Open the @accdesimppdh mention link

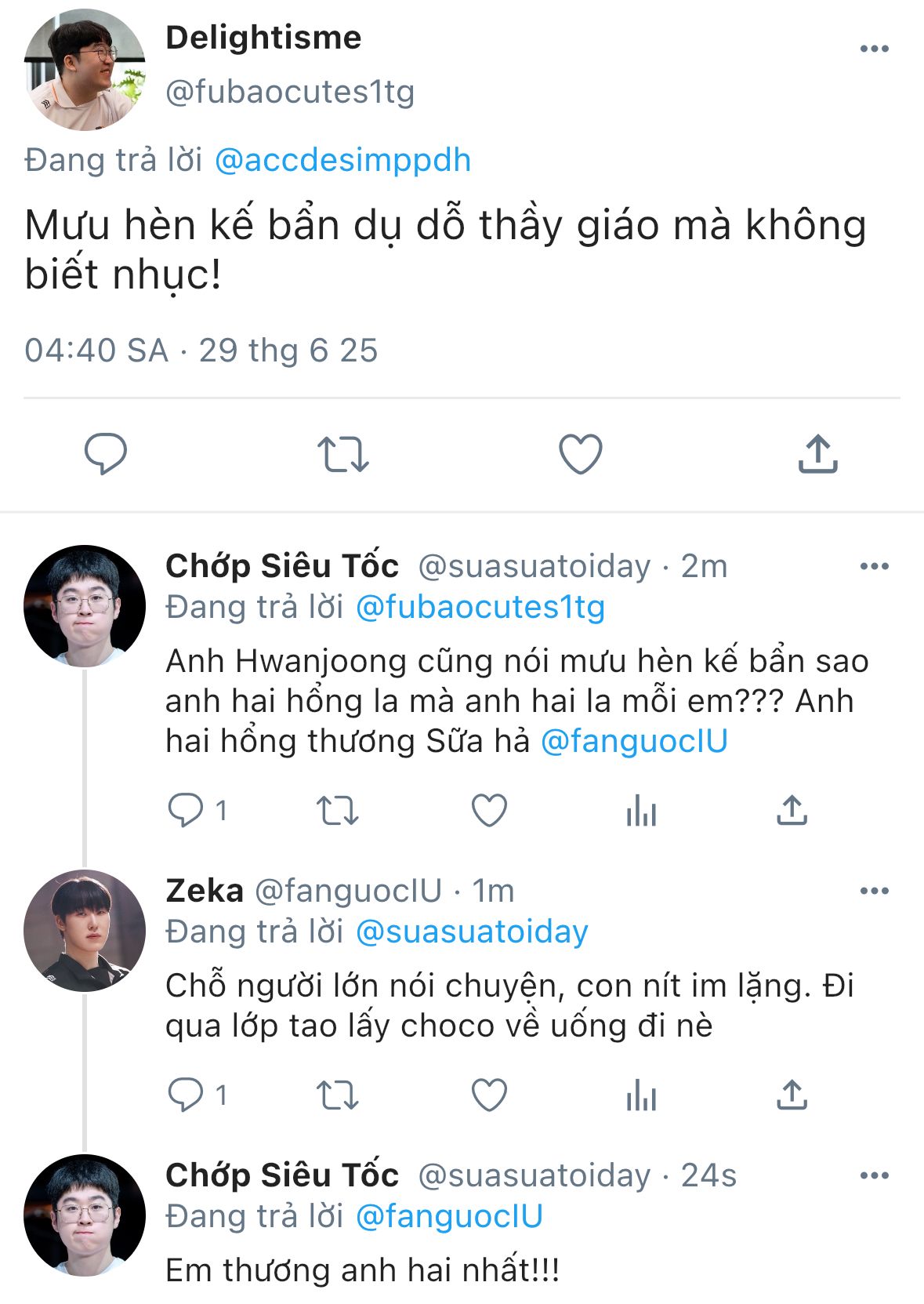coord(342,160)
